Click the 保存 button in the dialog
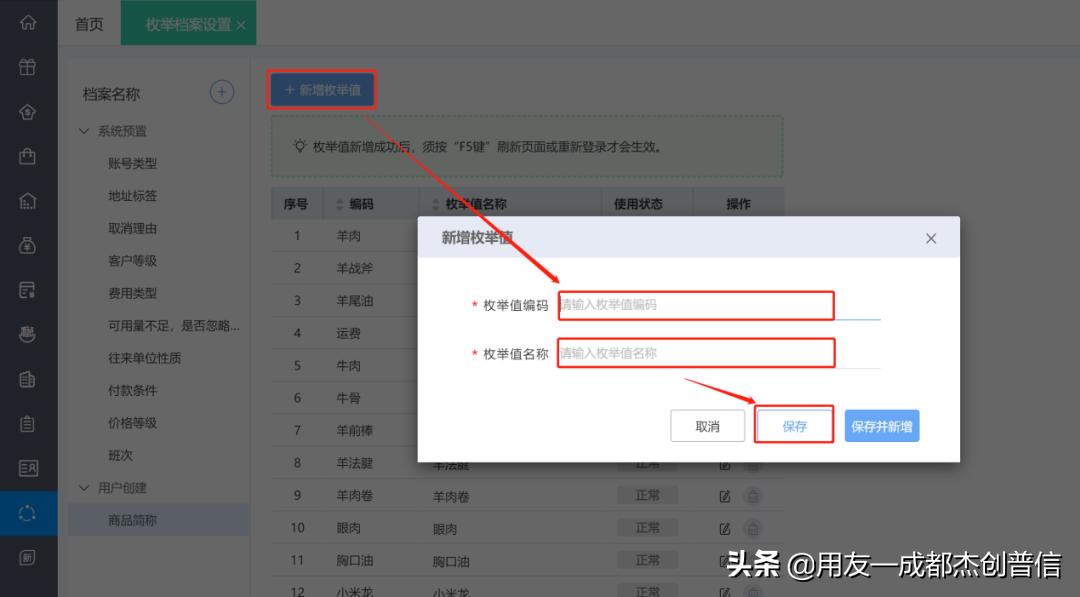This screenshot has height=597, width=1080. point(794,425)
